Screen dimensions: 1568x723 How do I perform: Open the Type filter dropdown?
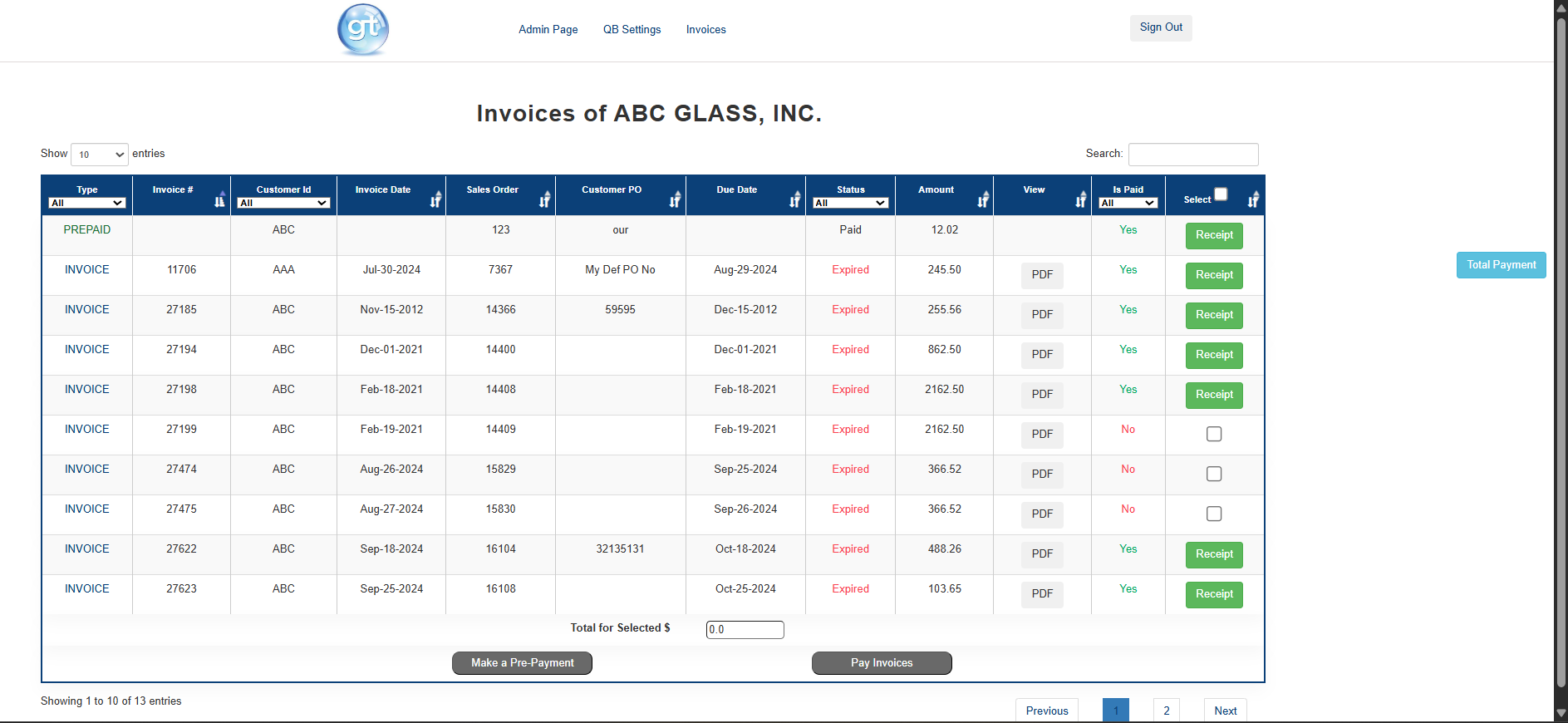[x=87, y=203]
